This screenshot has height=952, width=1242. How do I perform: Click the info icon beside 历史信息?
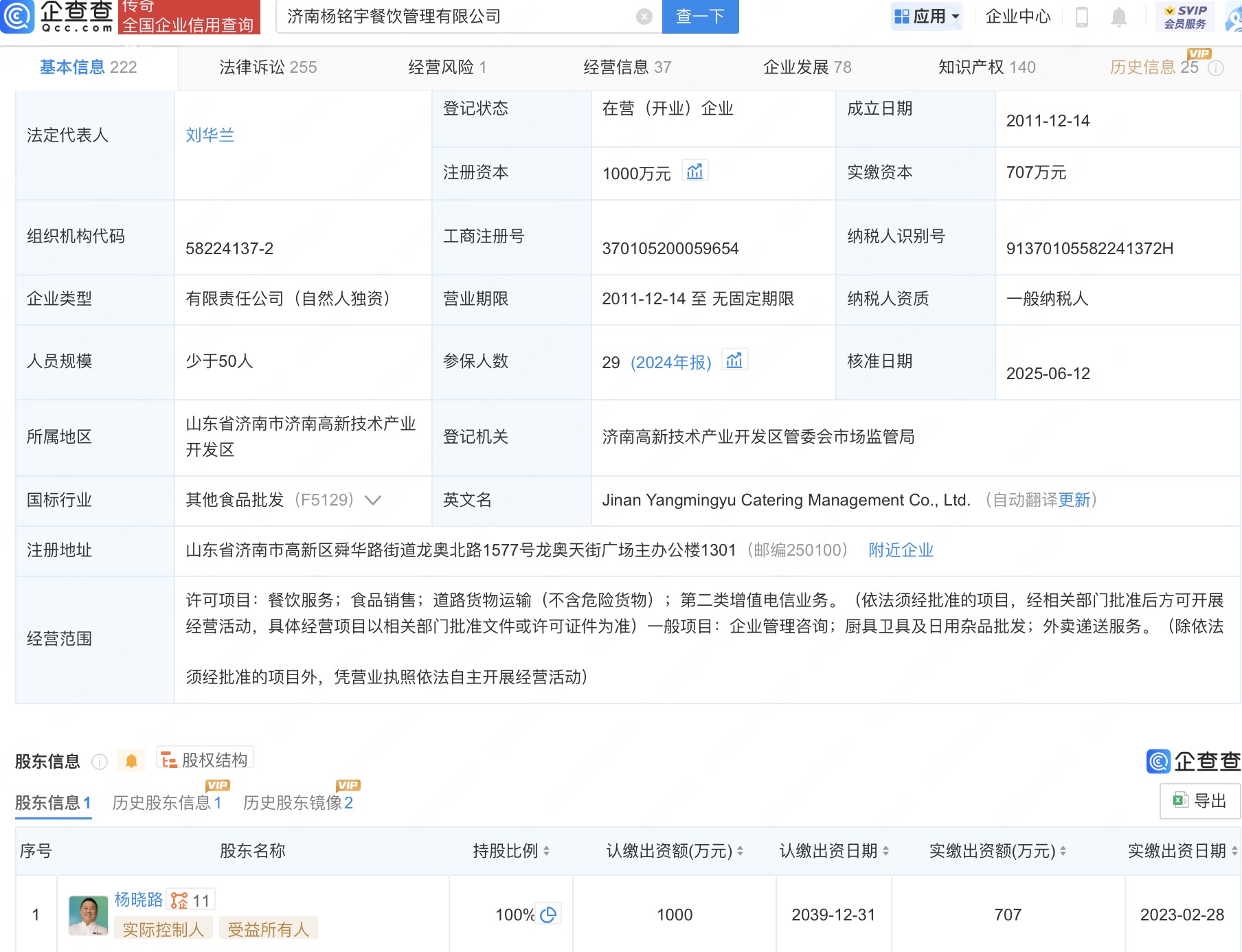click(x=1216, y=68)
